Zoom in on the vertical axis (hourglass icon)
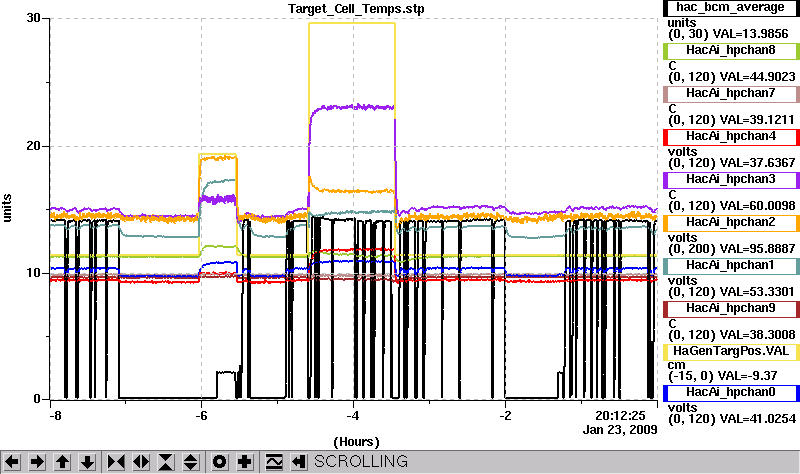Screen dimensions: 800x474 [166, 462]
